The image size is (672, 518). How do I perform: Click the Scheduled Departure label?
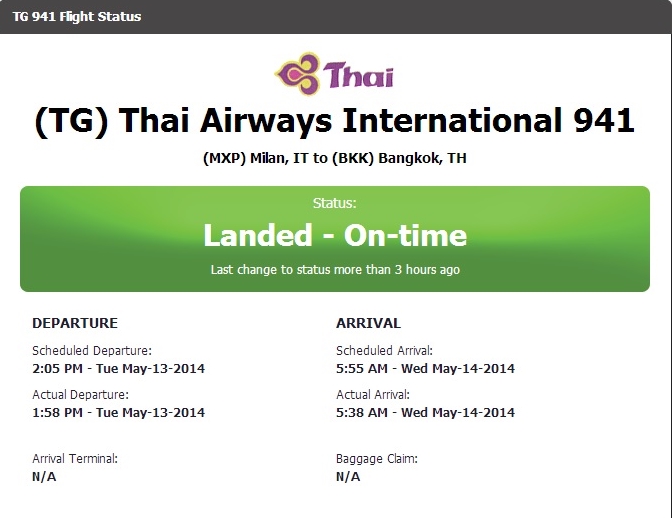(x=92, y=350)
